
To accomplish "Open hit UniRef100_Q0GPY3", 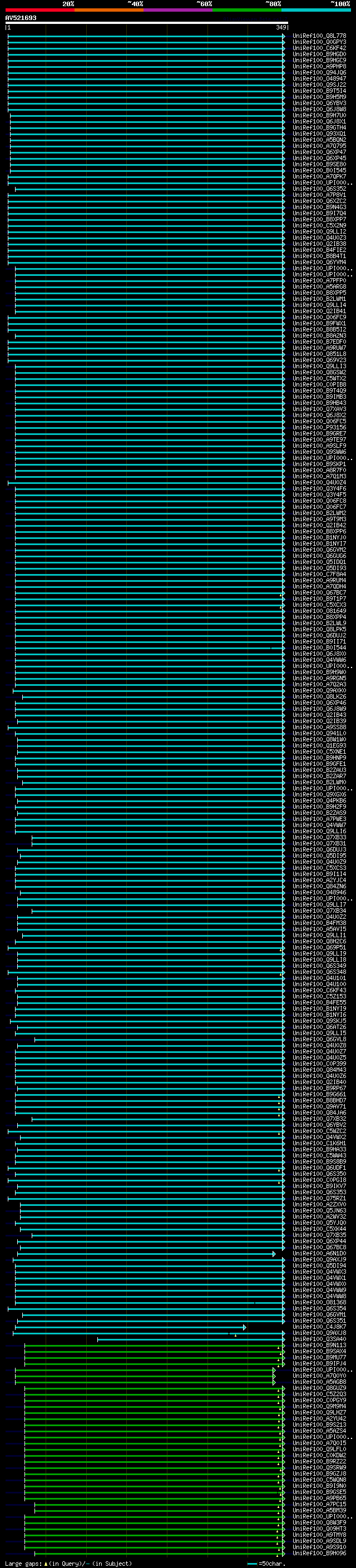I will (319, 42).
